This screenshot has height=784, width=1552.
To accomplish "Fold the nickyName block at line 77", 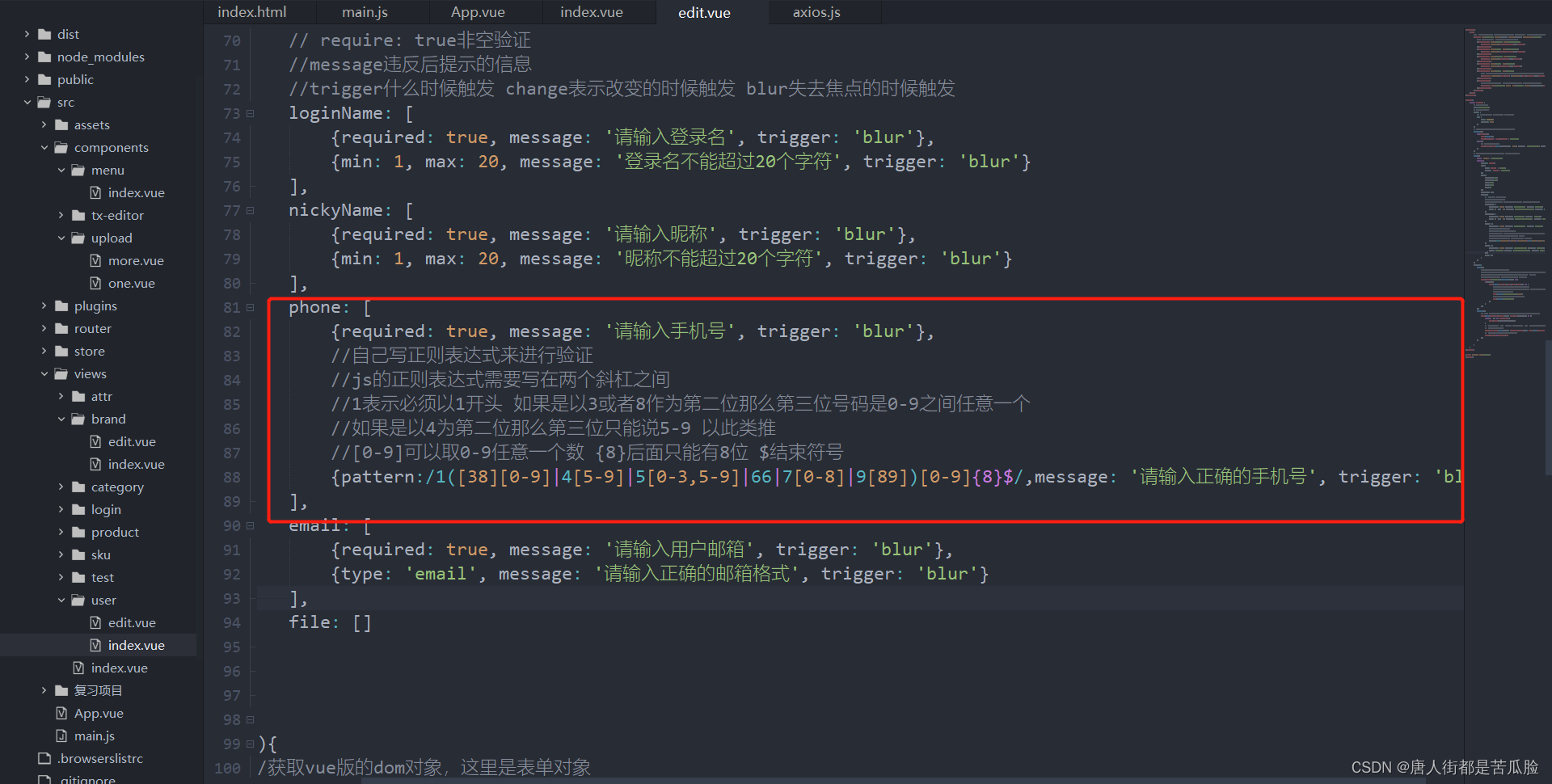I will point(250,210).
